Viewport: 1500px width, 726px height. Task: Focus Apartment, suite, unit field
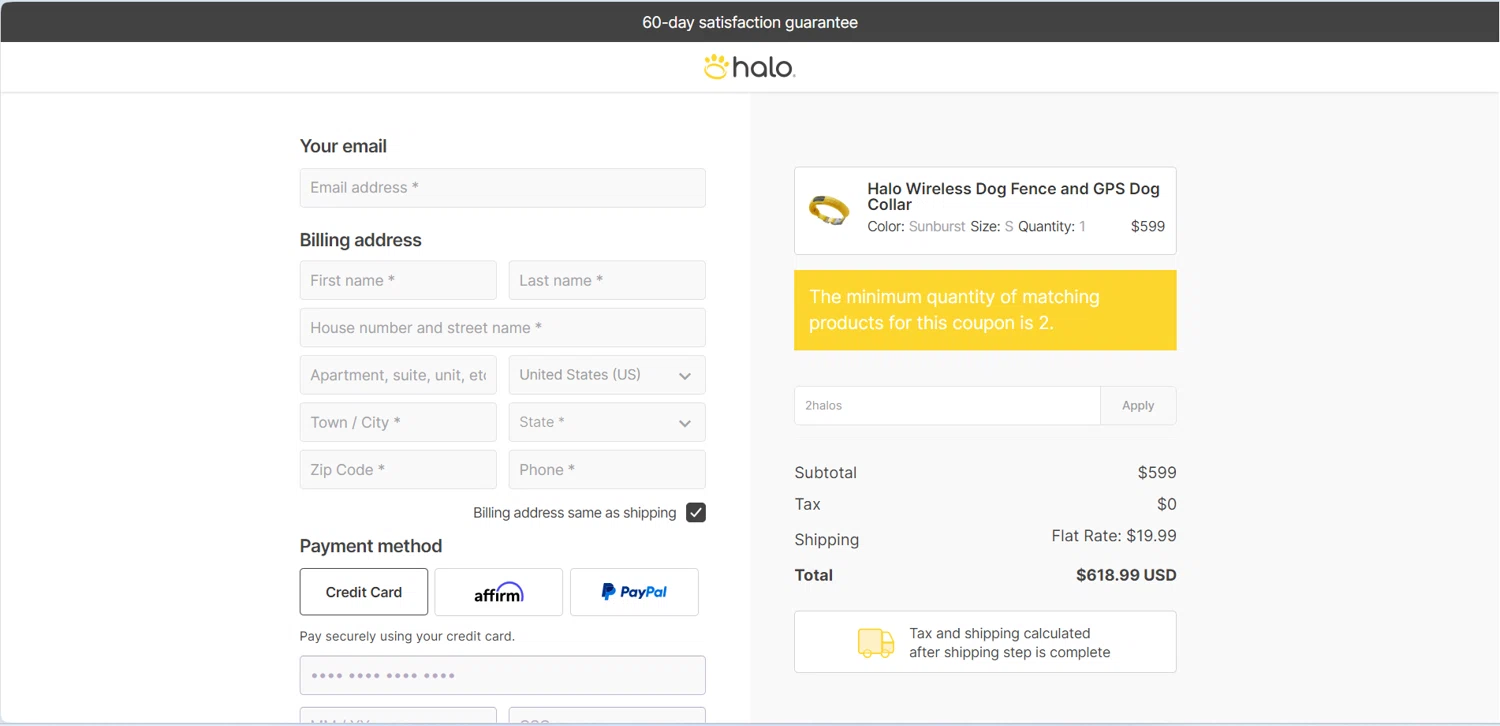(x=398, y=375)
